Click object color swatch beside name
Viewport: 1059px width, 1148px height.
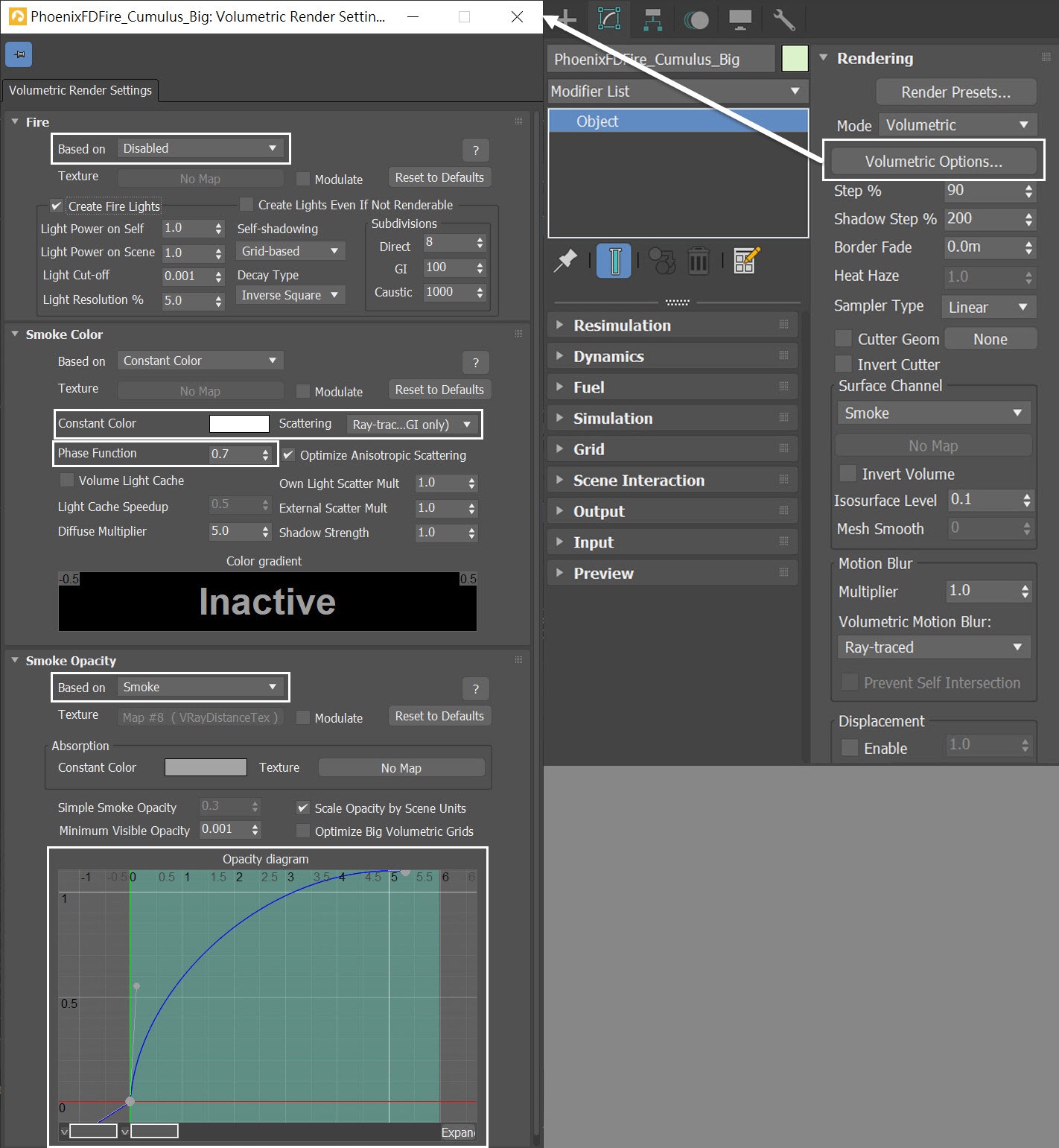pos(795,59)
